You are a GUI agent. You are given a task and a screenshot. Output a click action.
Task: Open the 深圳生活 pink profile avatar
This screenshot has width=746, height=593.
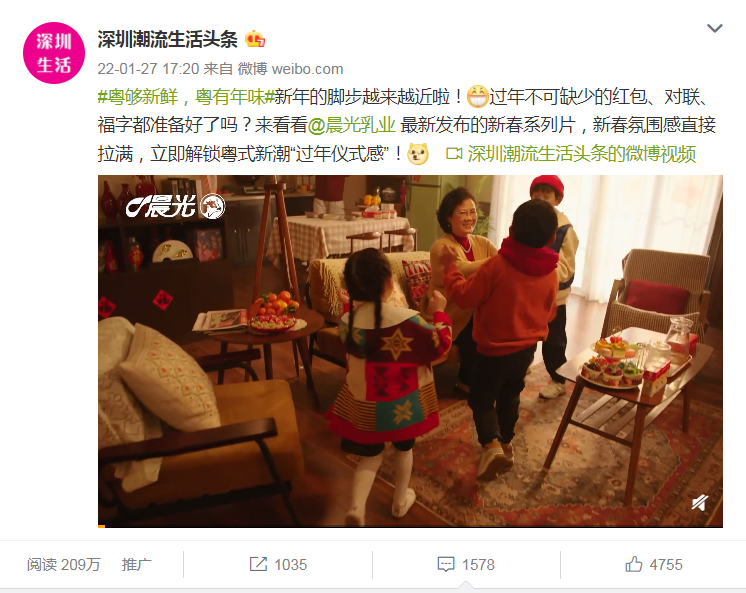pyautogui.click(x=54, y=53)
